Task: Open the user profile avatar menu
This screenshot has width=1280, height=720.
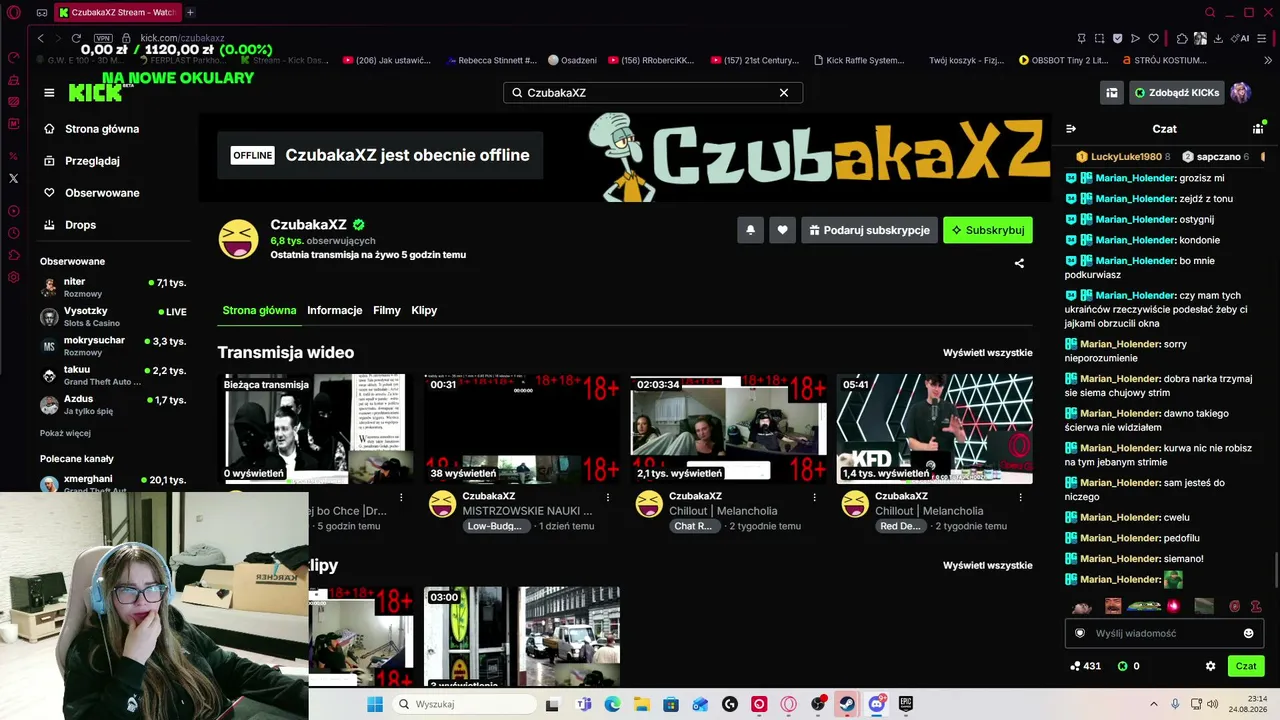Action: (x=1241, y=93)
